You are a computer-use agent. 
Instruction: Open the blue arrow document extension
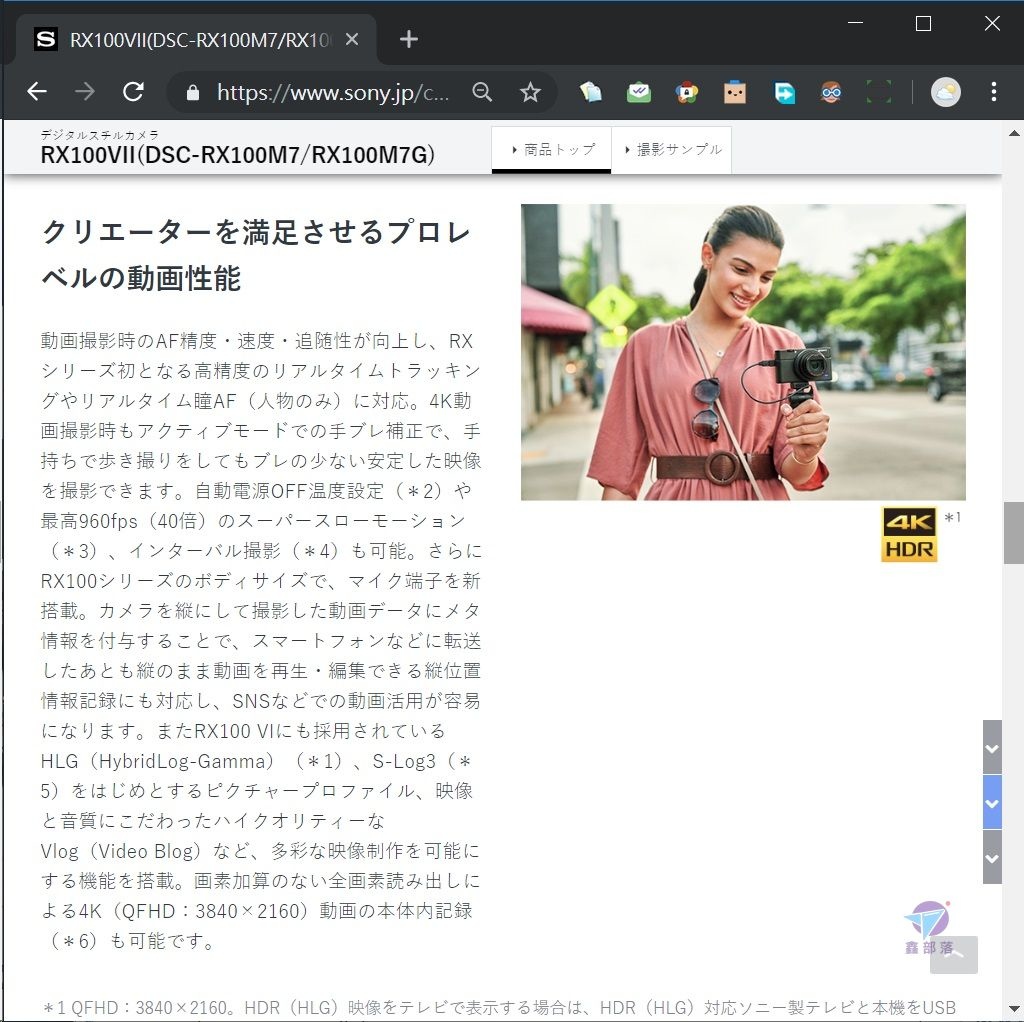point(784,92)
